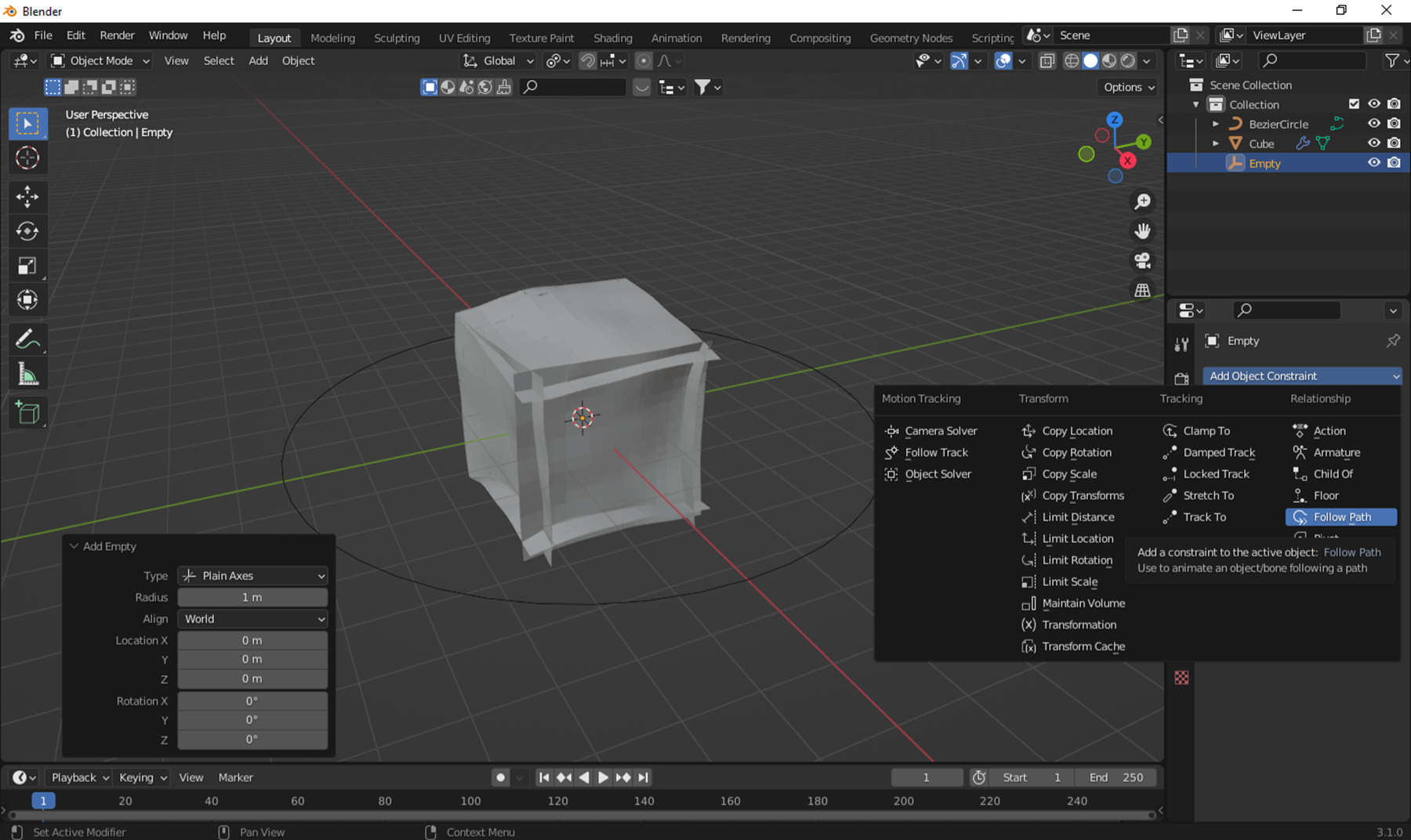Click the pan hand viewport icon
Viewport: 1411px width, 840px height.
(1143, 231)
